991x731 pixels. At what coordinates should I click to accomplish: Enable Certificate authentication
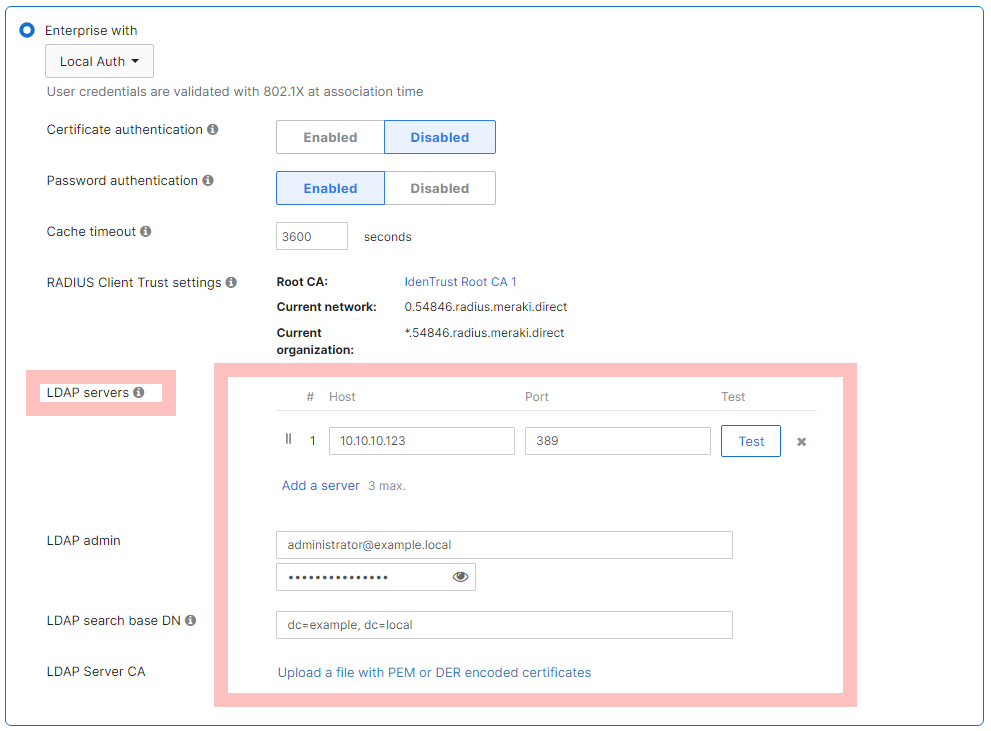(330, 137)
